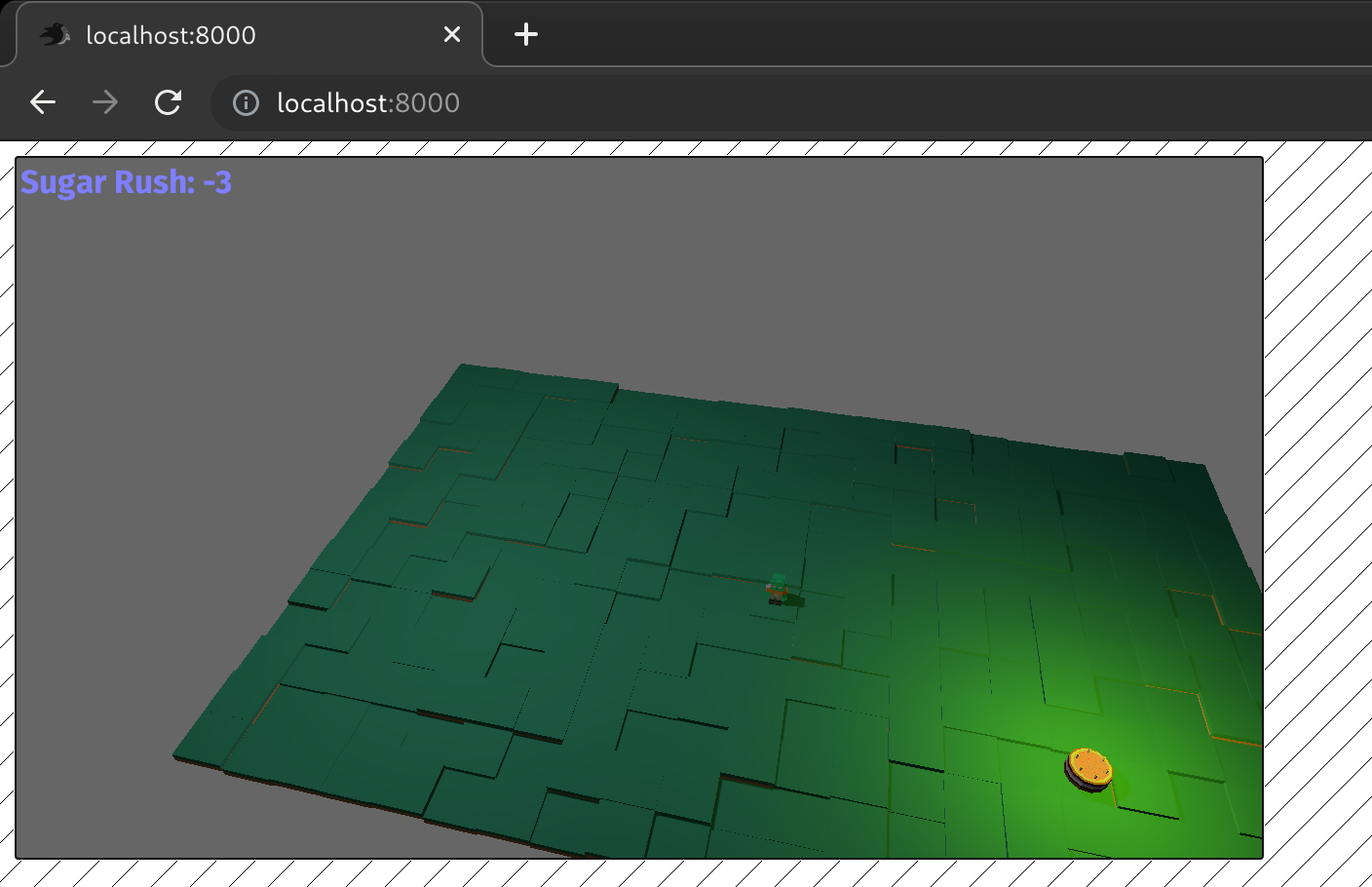
Task: Click the Sugar Rush score text
Action: pos(127,182)
